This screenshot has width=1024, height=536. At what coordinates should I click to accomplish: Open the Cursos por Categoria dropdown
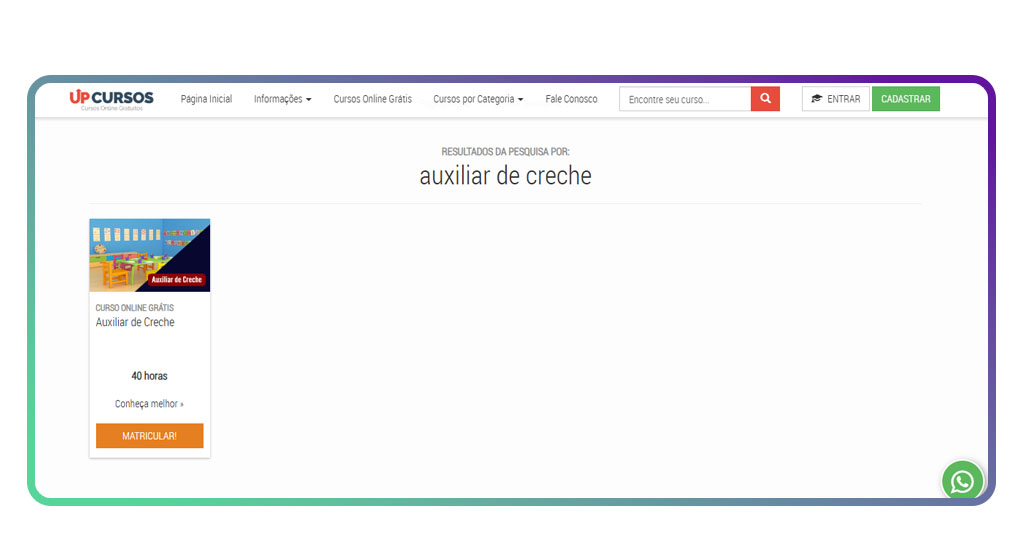point(478,99)
